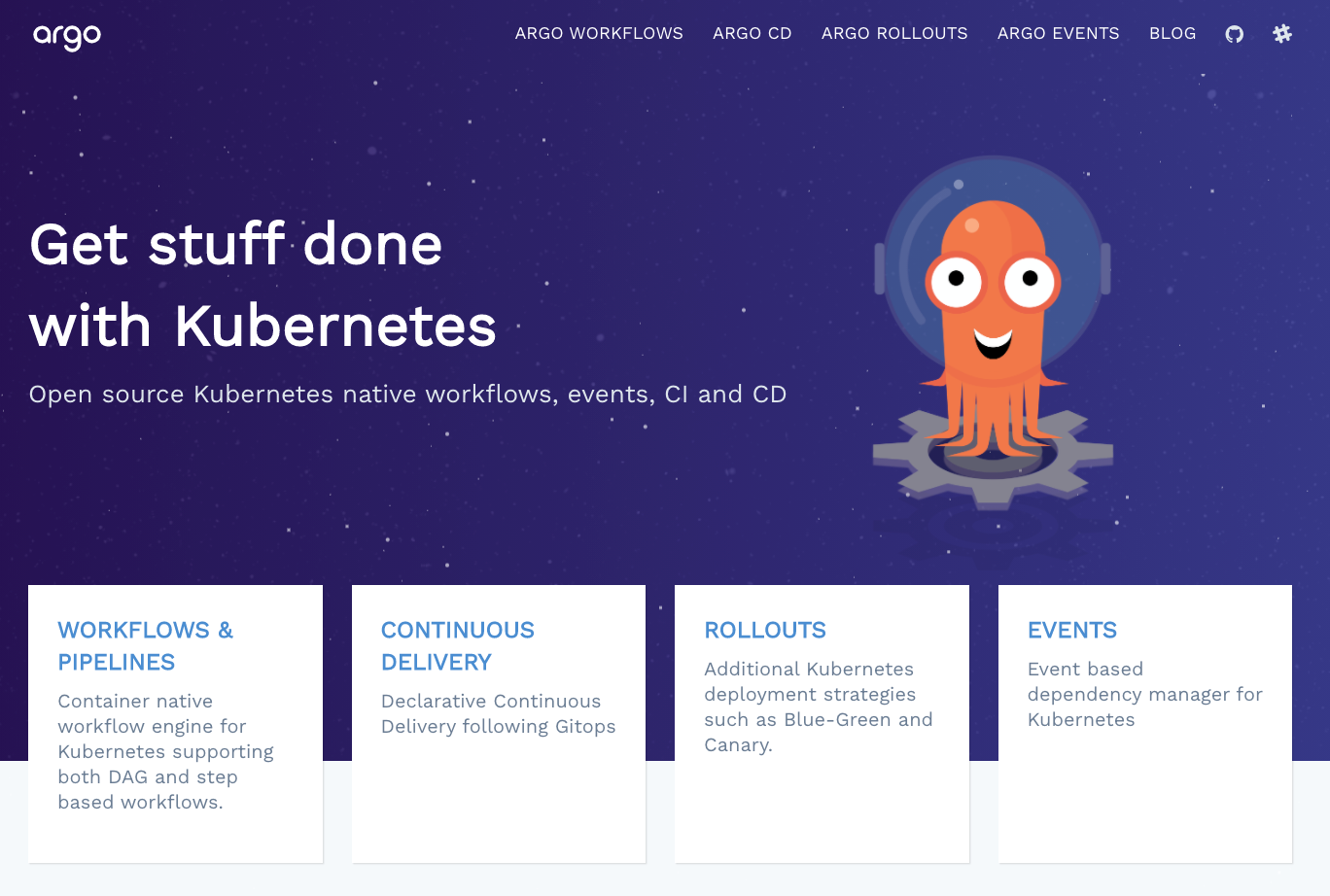
Task: Open the Slack icon link
Action: 1282,34
